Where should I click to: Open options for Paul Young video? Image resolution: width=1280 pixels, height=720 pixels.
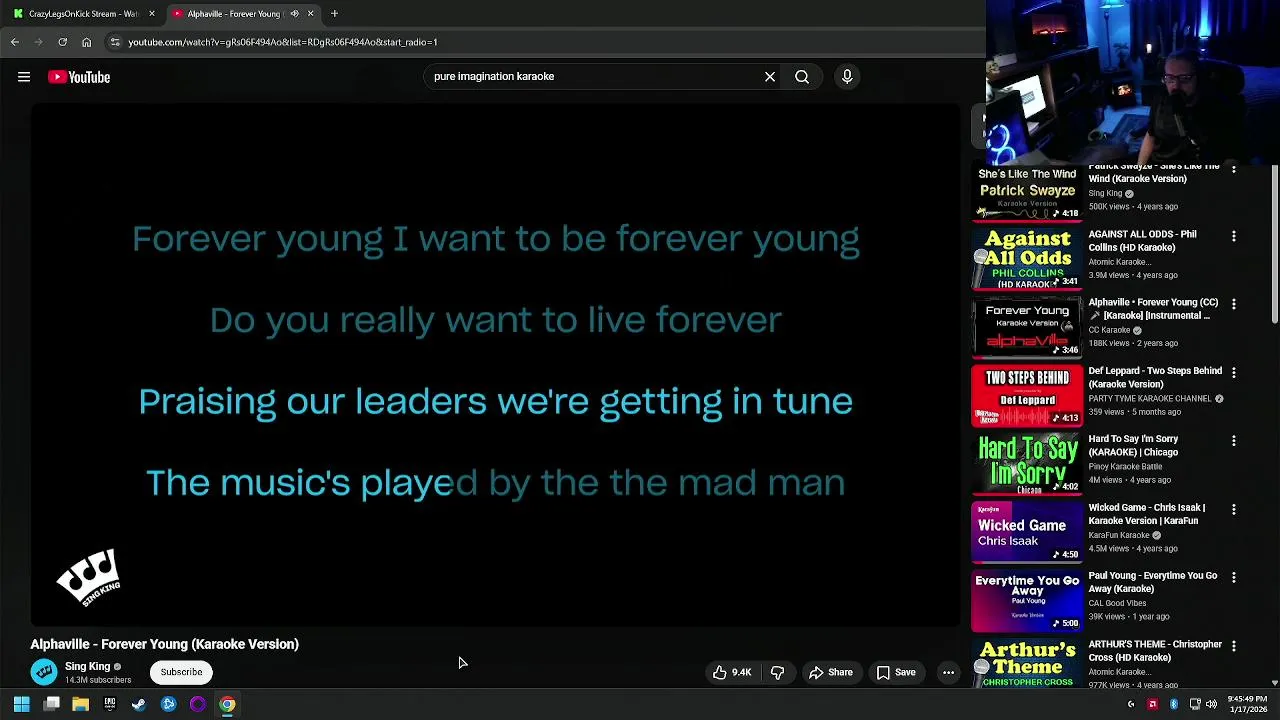click(x=1233, y=577)
